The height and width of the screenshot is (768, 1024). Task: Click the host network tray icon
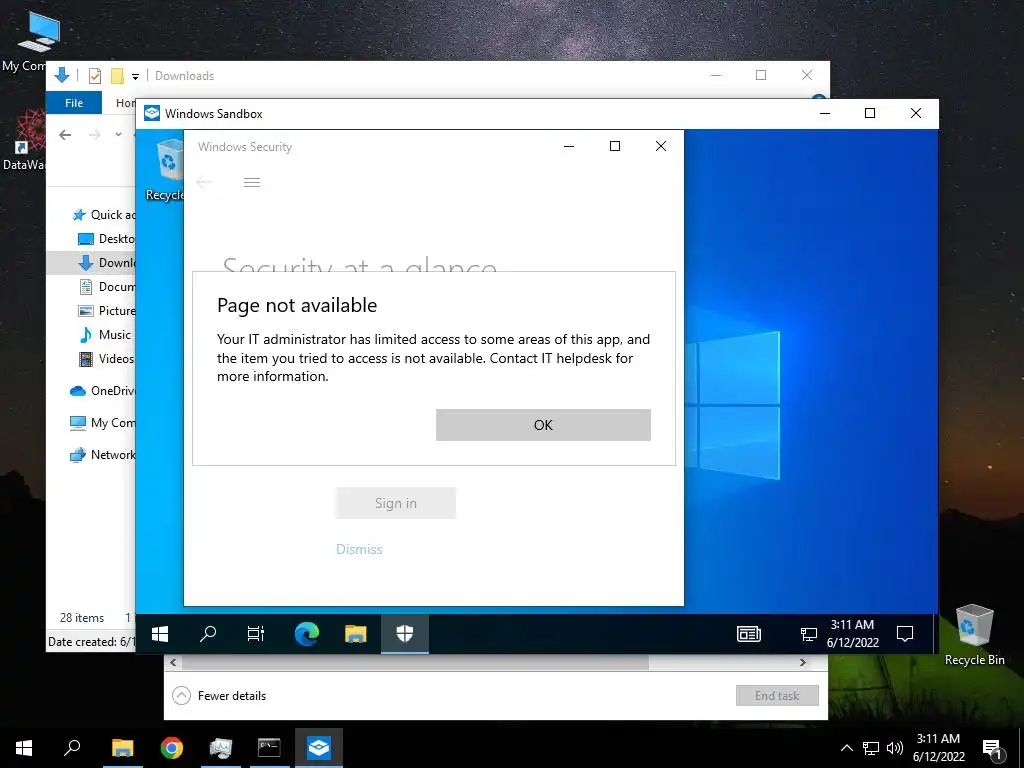click(x=871, y=748)
